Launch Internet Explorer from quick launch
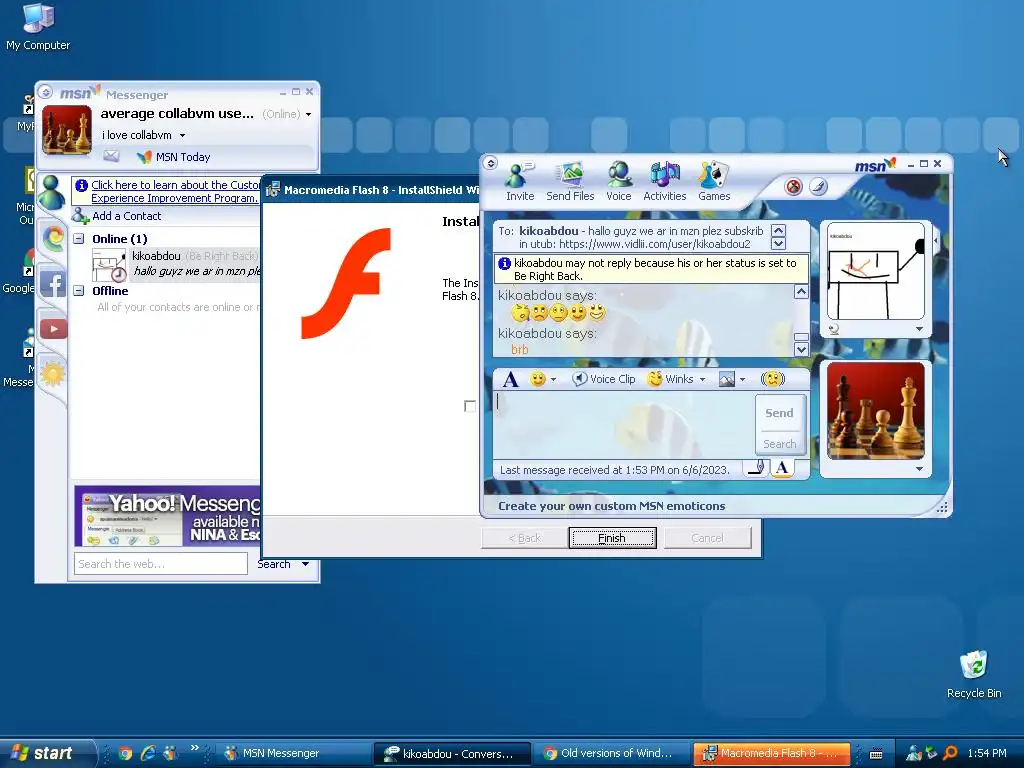This screenshot has width=1024, height=768. pyautogui.click(x=148, y=754)
